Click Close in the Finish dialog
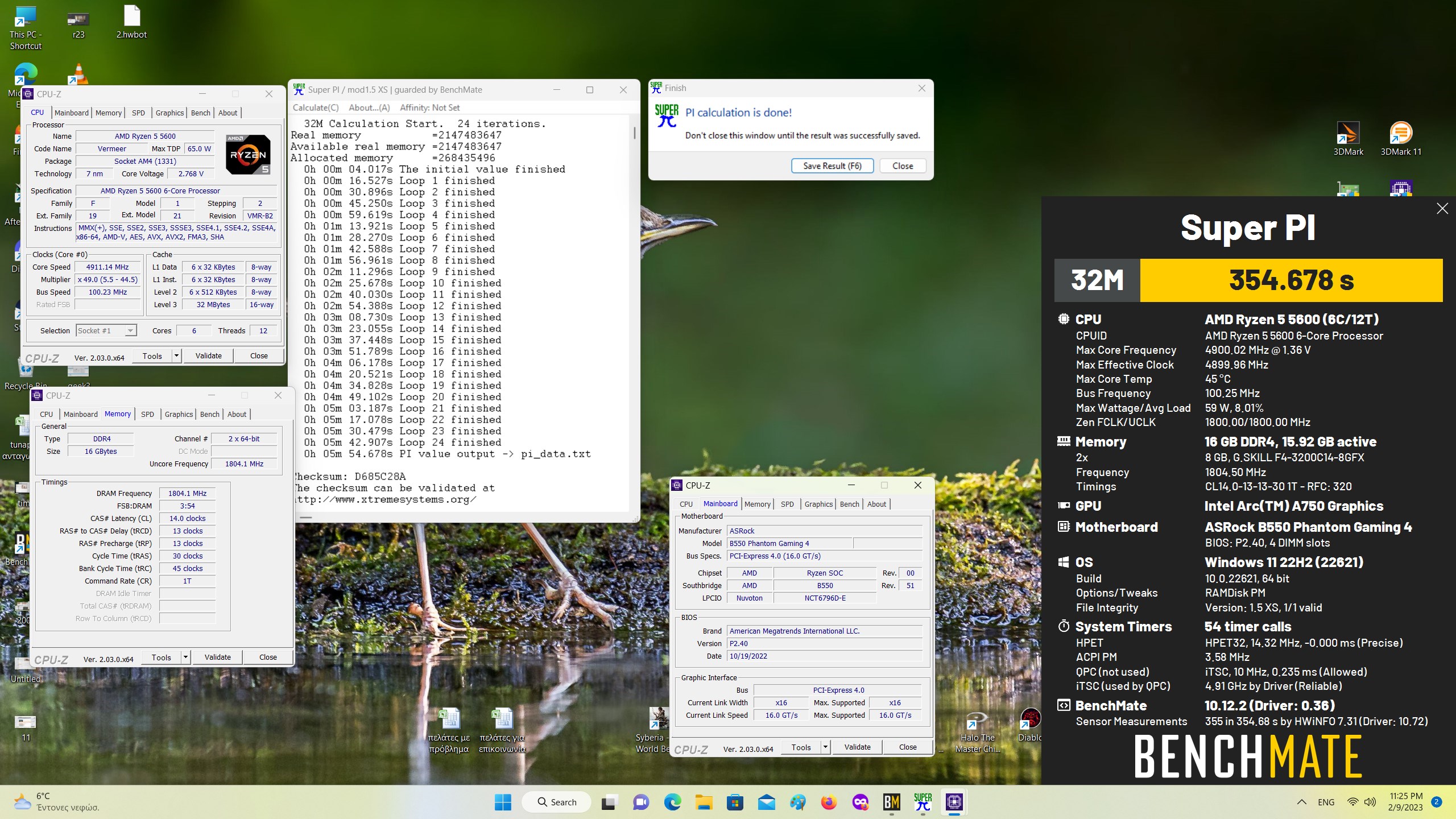1456x819 pixels. coord(903,166)
